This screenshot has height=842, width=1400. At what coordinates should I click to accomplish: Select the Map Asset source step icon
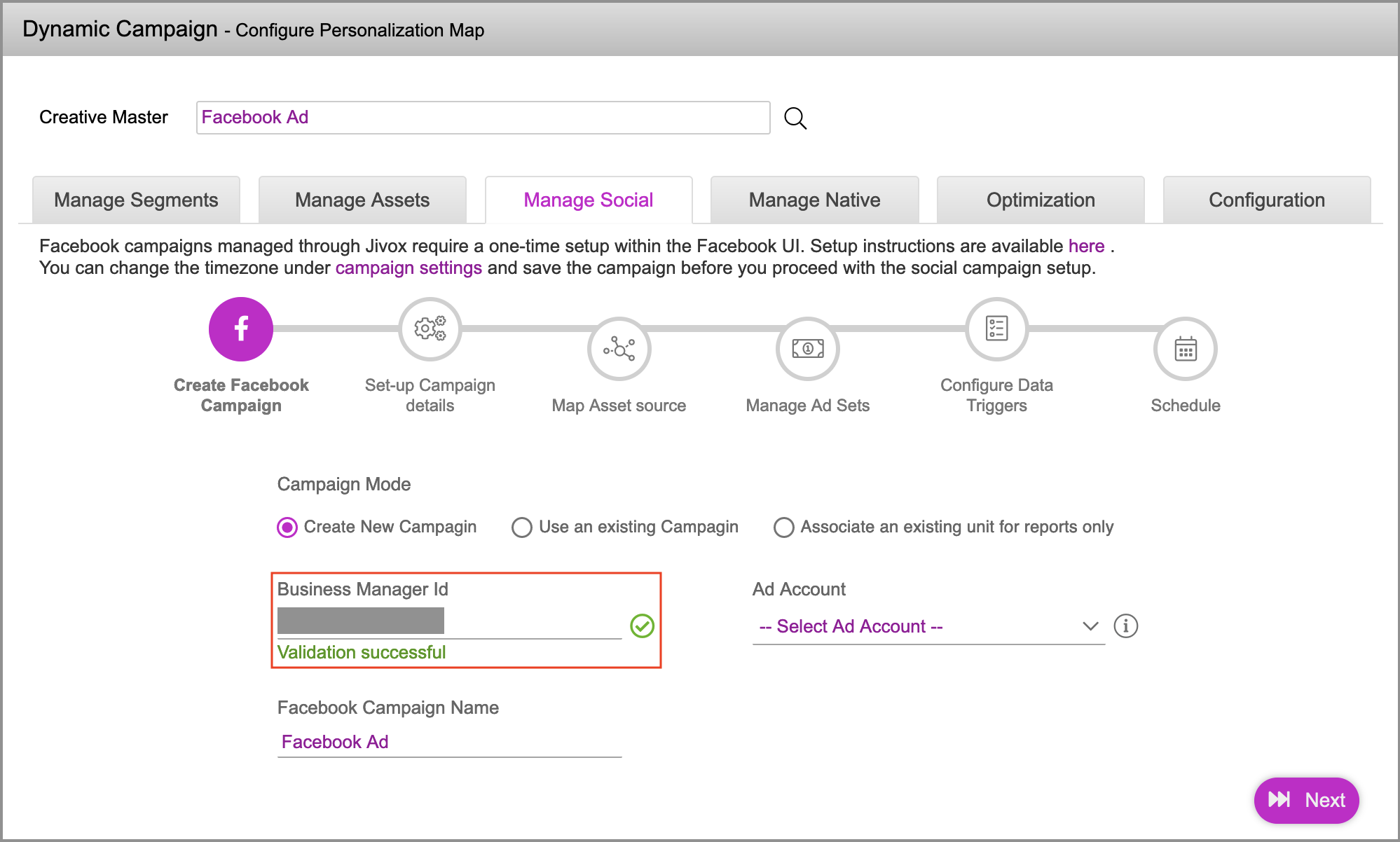pos(619,348)
